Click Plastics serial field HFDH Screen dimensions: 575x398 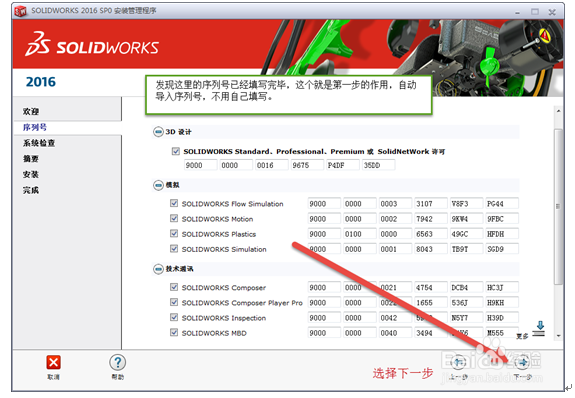502,234
